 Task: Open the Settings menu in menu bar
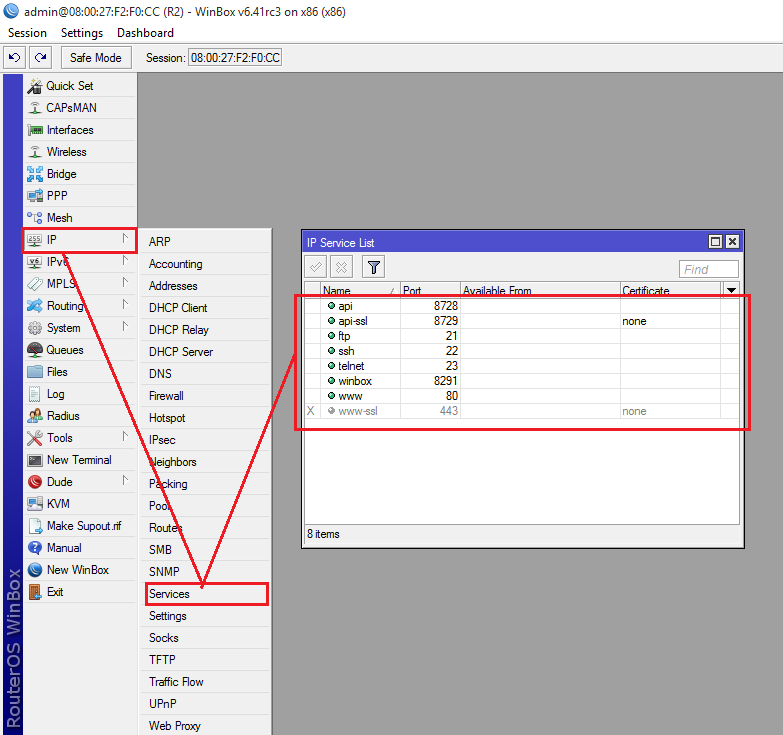[82, 33]
